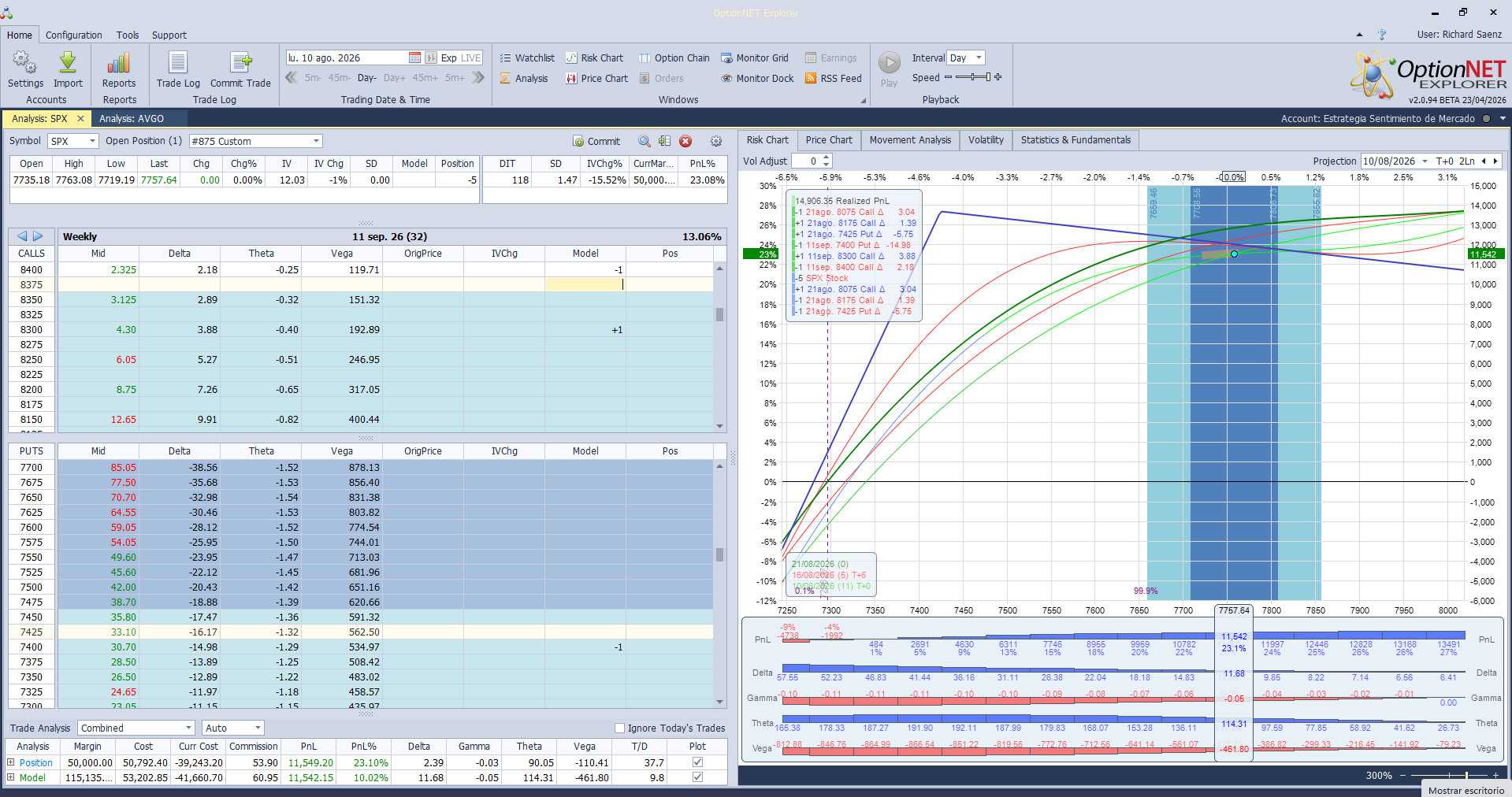The width and height of the screenshot is (1512, 797).
Task: Switch to the Analysis: AVGO tab
Action: tap(132, 119)
